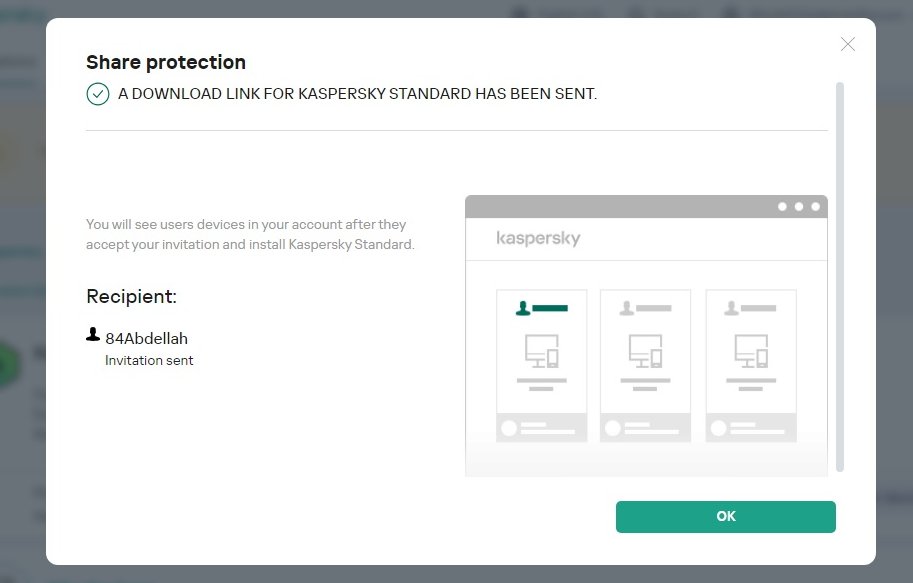Click the devices icon in middle card

pos(645,351)
